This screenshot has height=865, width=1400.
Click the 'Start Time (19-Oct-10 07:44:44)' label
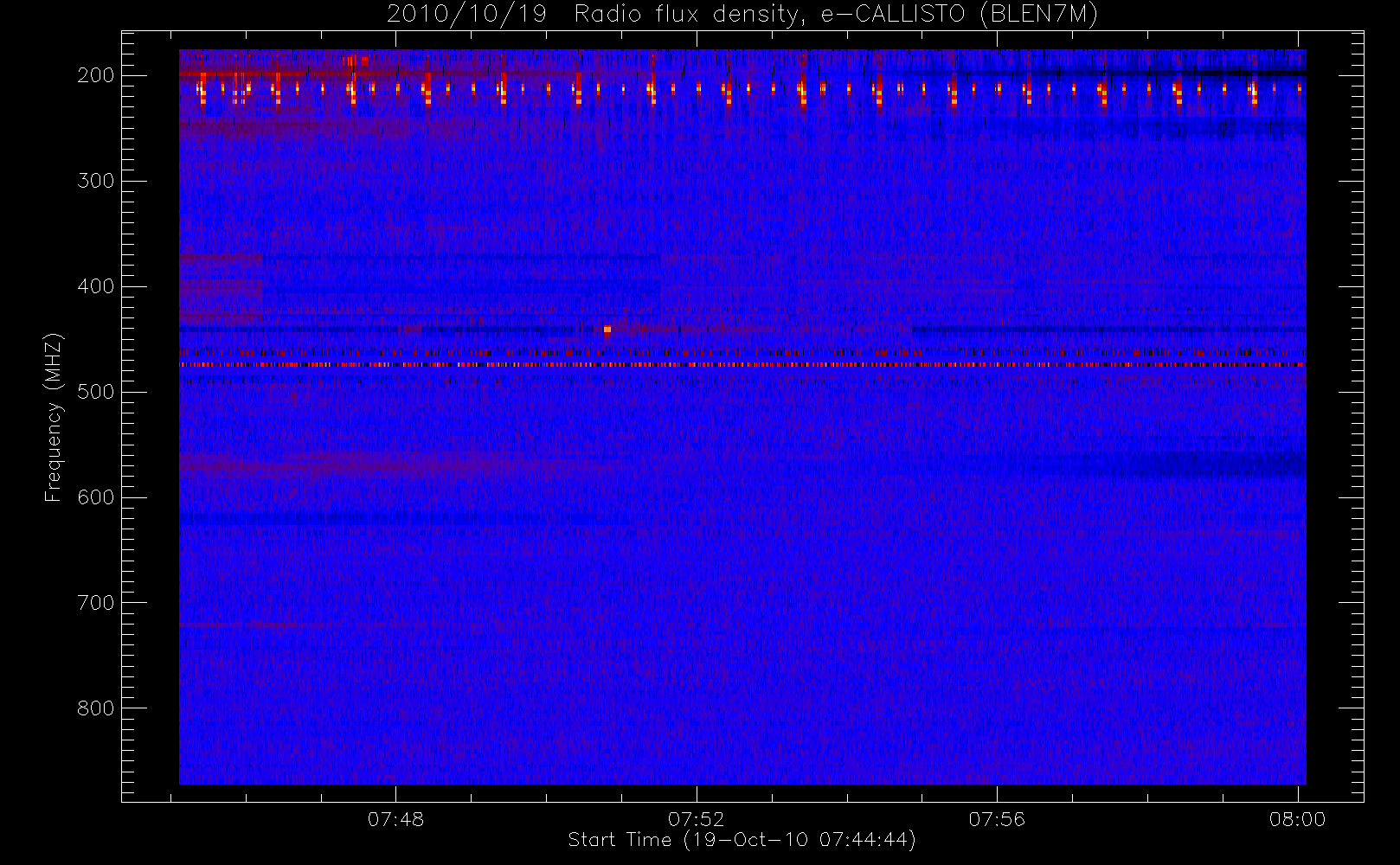[742, 840]
